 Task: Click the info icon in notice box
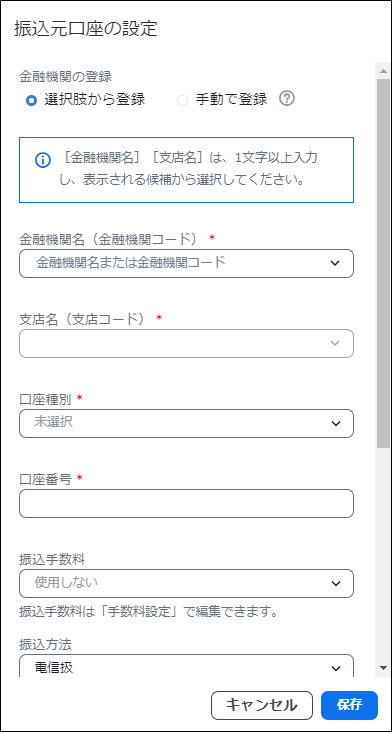[42, 160]
